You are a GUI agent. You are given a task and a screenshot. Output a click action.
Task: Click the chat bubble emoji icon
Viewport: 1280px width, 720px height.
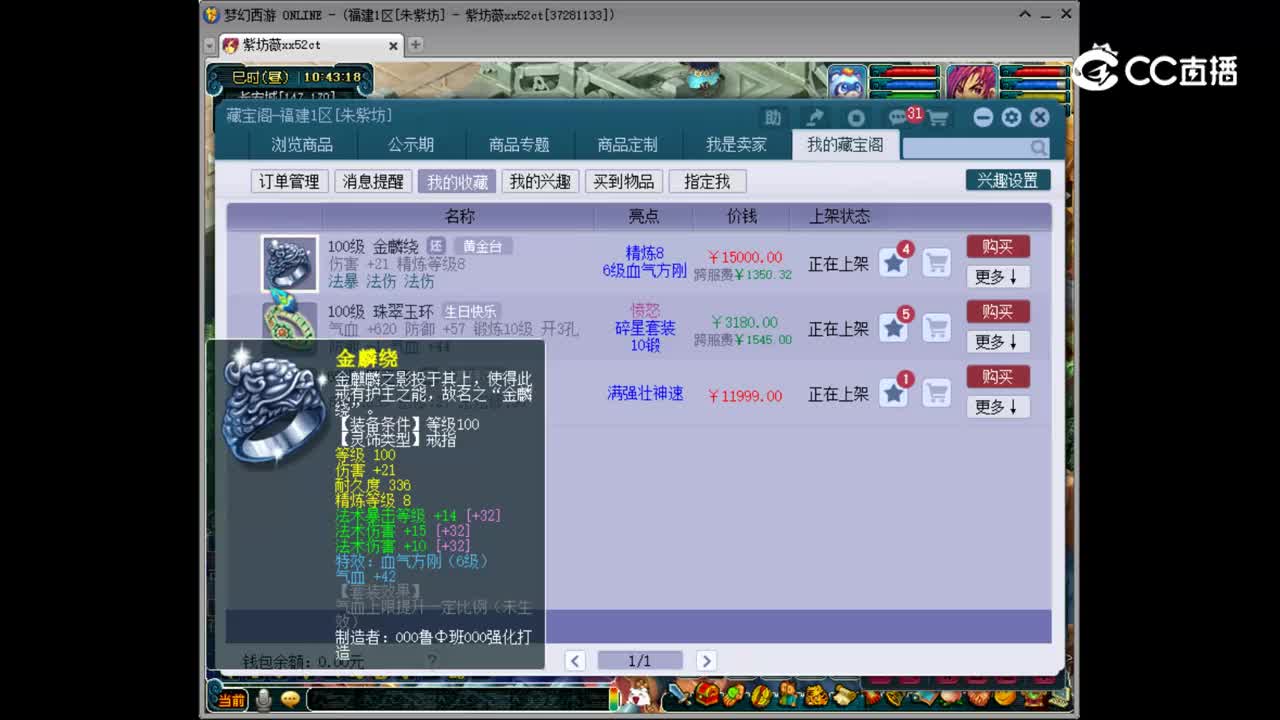point(290,700)
